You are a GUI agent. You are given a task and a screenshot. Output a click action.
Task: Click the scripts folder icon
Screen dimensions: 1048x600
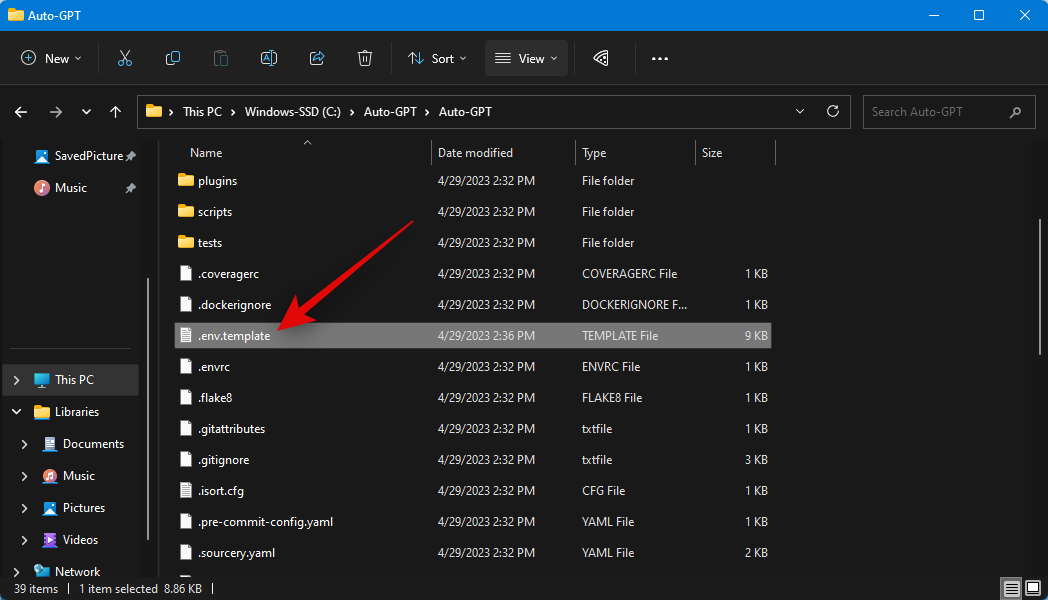[186, 211]
